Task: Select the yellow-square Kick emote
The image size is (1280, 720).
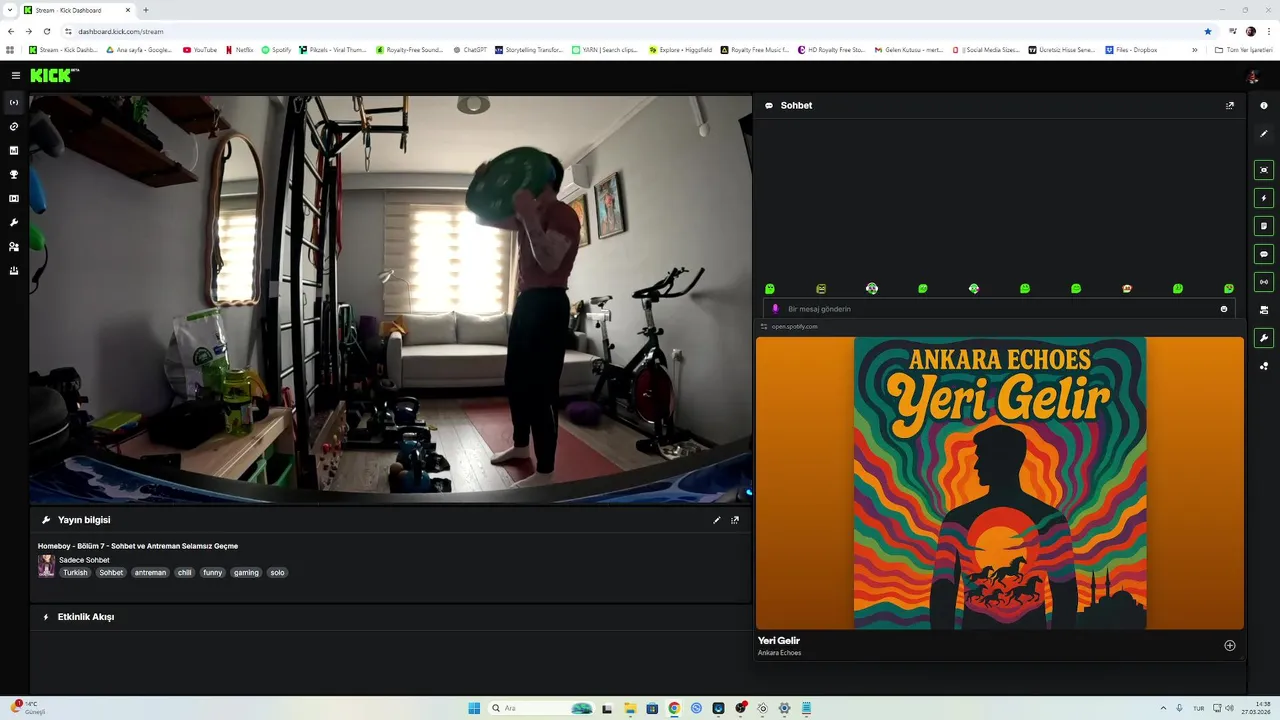Action: pos(821,289)
